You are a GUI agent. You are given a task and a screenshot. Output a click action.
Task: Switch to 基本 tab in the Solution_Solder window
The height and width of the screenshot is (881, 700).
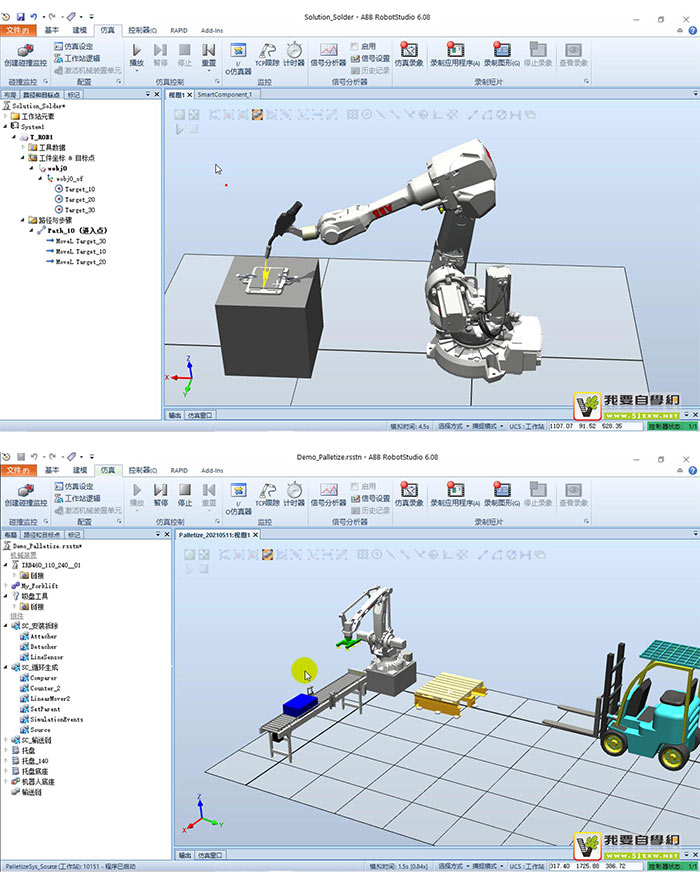(52, 30)
